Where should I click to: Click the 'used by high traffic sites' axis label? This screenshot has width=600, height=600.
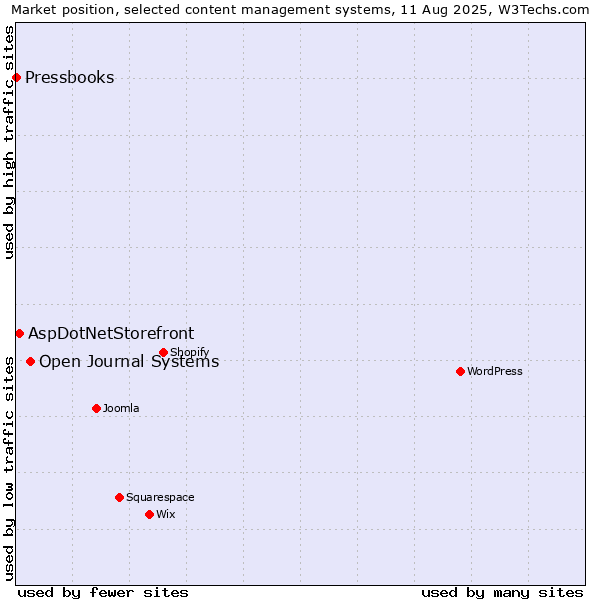pyautogui.click(x=8, y=142)
